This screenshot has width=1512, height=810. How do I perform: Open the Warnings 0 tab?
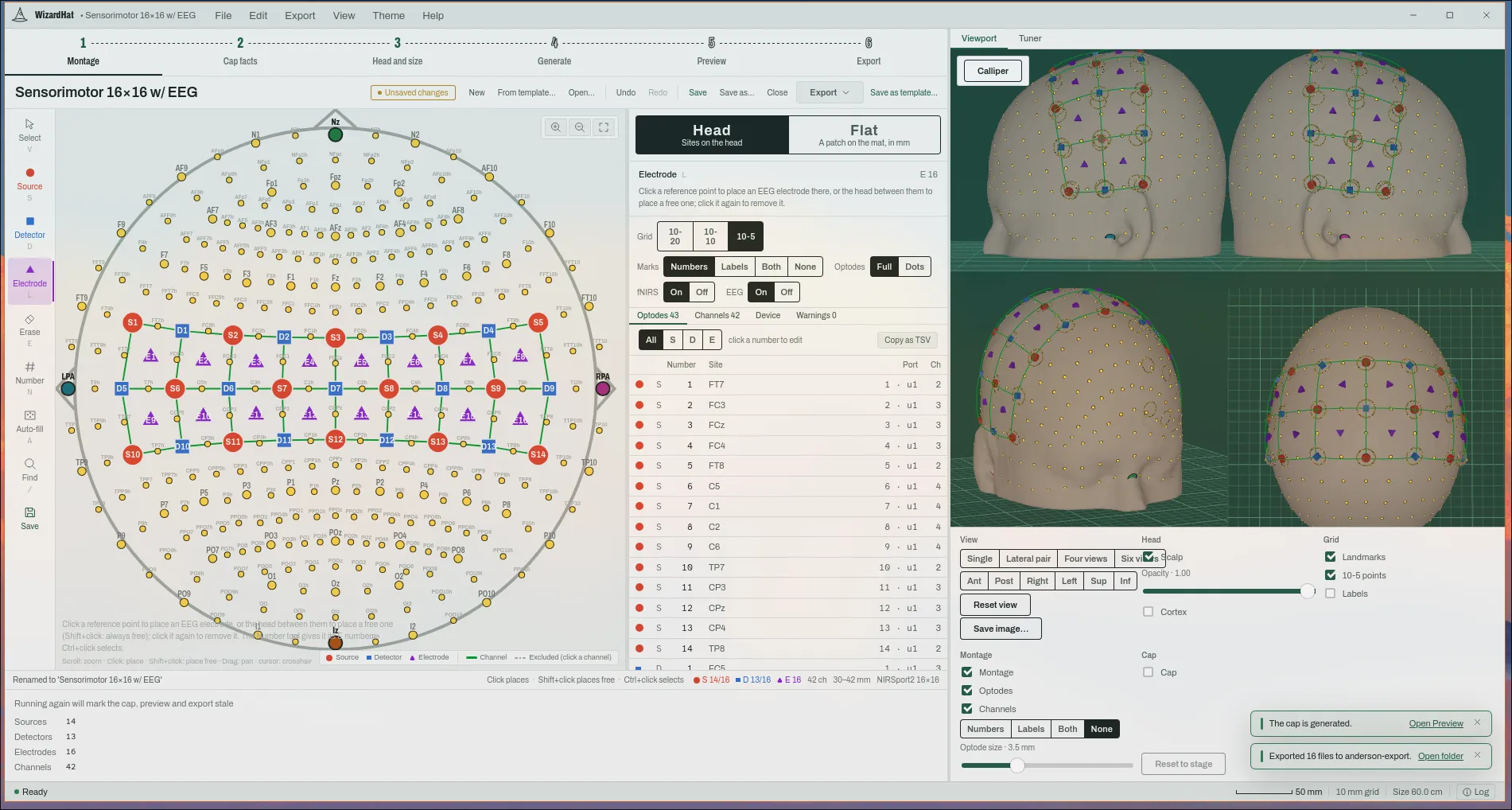point(816,315)
